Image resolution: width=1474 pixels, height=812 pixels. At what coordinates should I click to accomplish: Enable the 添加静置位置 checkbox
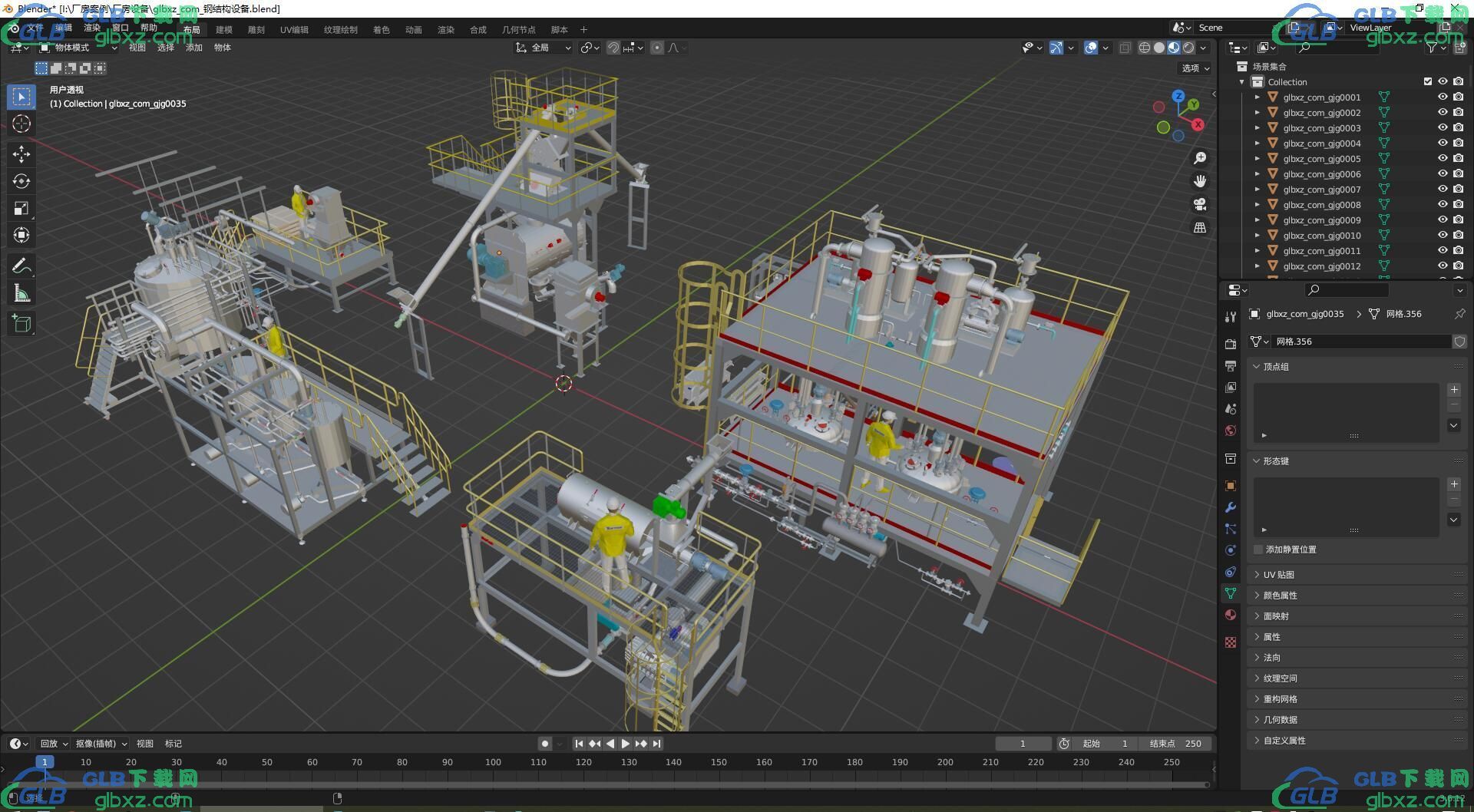[1258, 550]
